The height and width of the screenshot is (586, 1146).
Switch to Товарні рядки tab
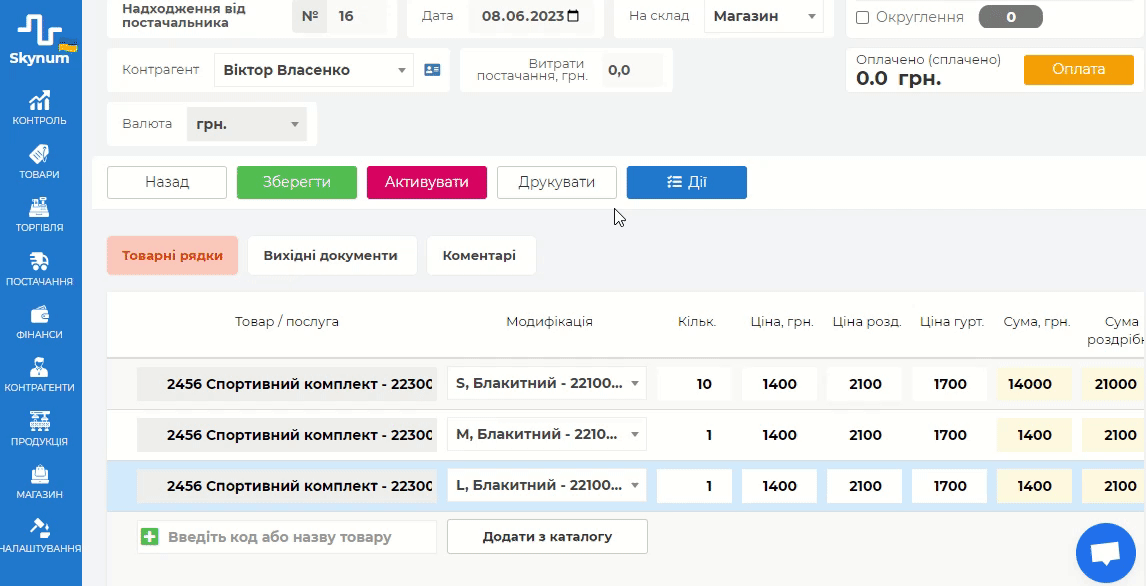172,256
